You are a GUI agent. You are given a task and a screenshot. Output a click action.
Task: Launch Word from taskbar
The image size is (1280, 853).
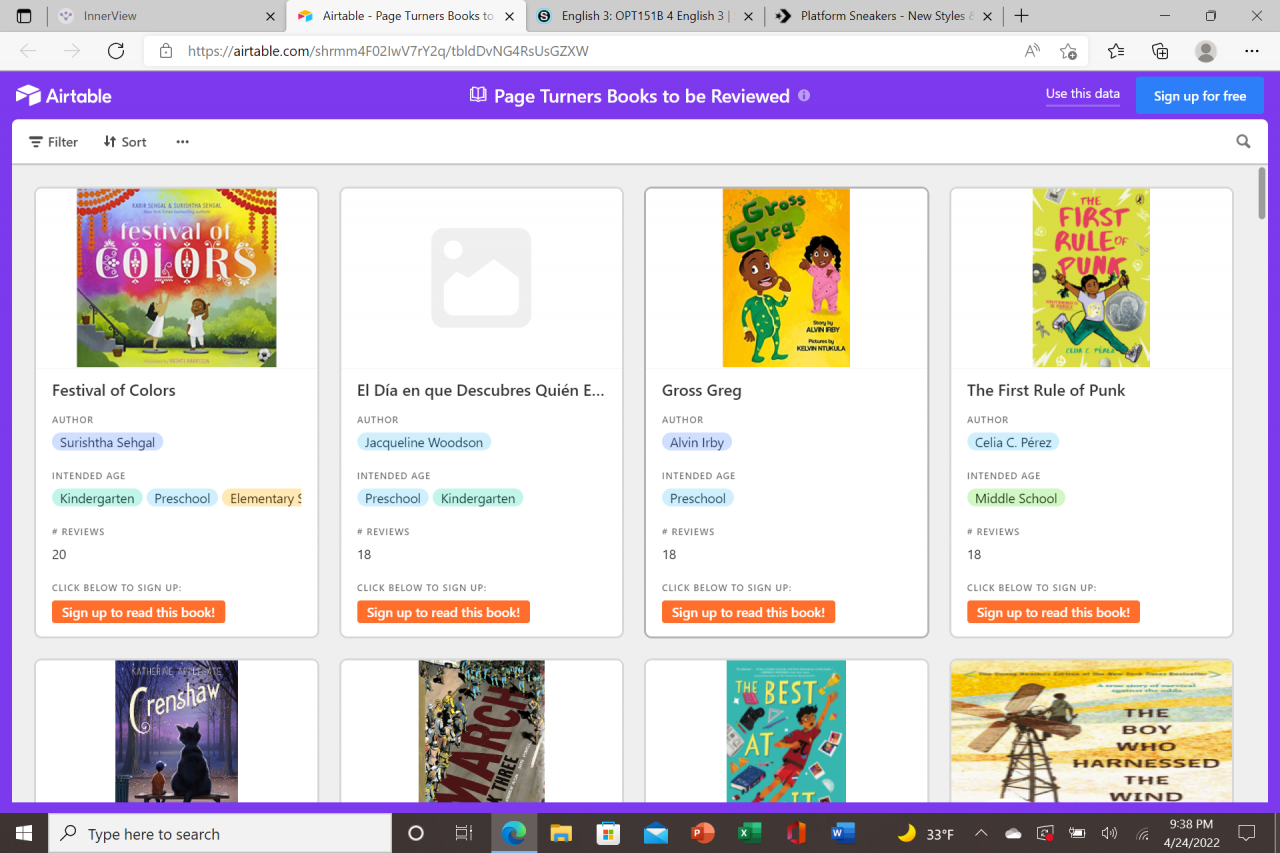(x=843, y=833)
